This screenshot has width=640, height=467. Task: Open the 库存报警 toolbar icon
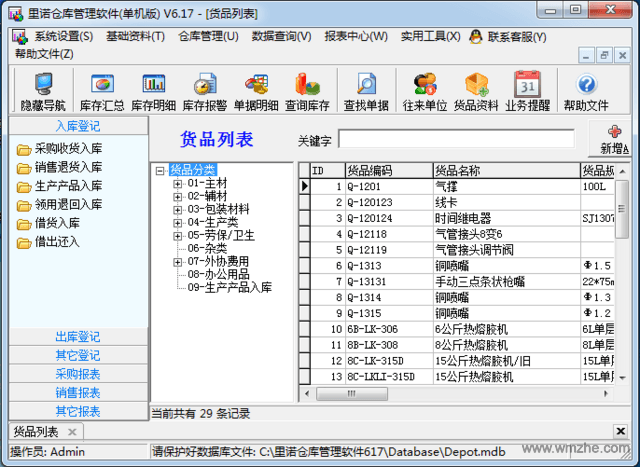coord(205,91)
